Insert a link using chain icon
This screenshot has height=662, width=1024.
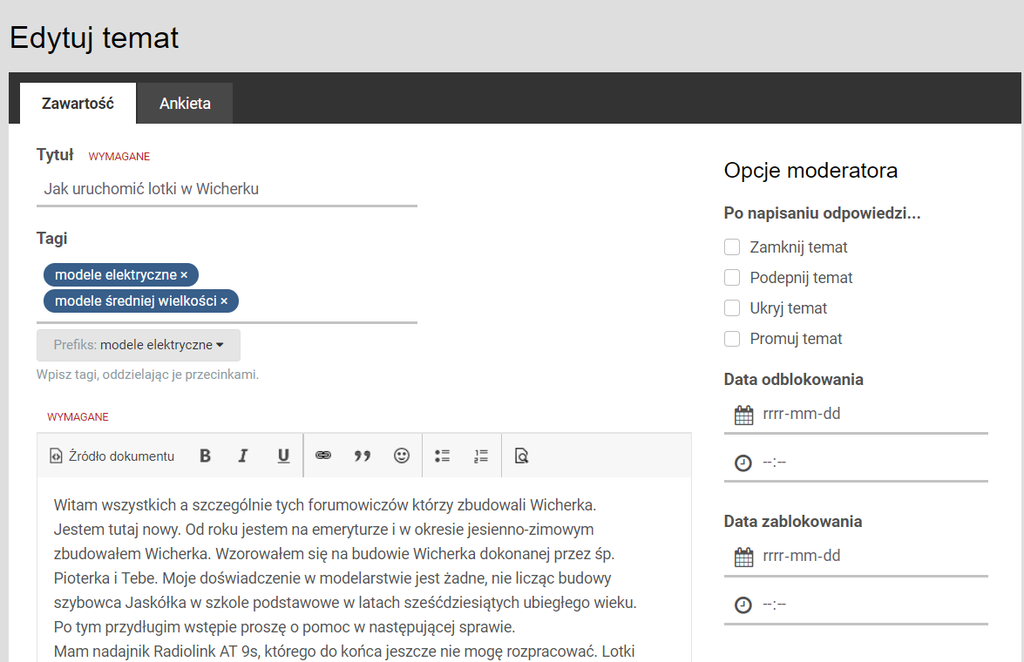pos(323,456)
